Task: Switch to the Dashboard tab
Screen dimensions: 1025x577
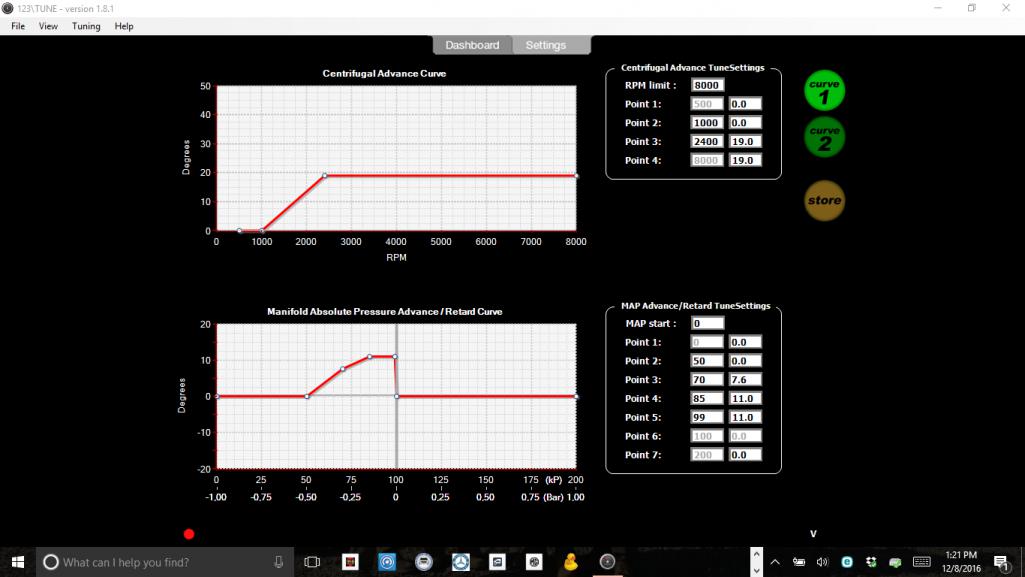Action: click(472, 45)
